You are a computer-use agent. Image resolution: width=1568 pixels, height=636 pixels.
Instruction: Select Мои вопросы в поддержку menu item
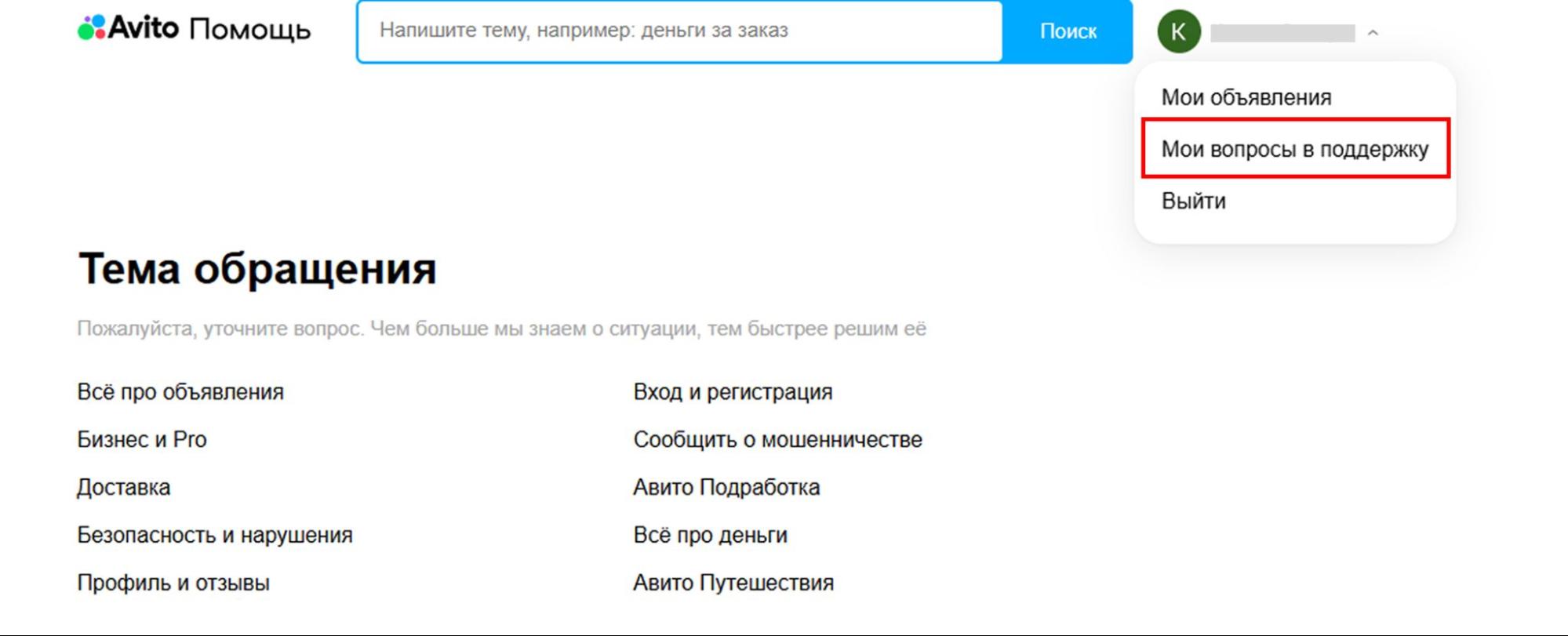(1294, 149)
